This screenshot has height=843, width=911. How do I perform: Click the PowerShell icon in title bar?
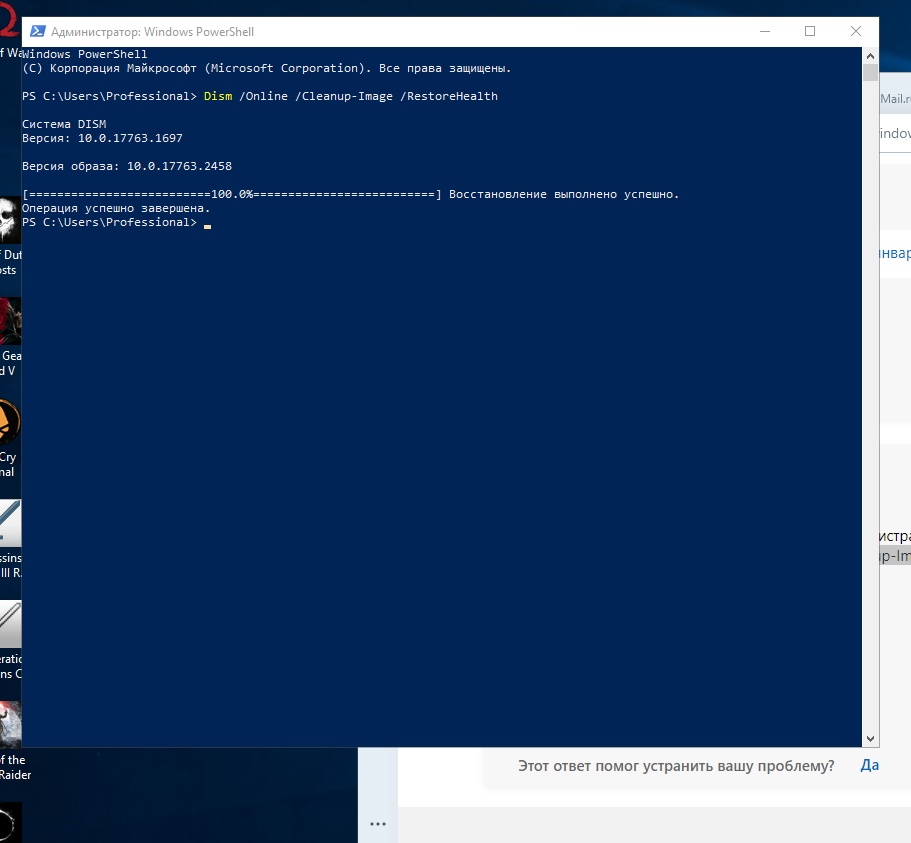(38, 31)
